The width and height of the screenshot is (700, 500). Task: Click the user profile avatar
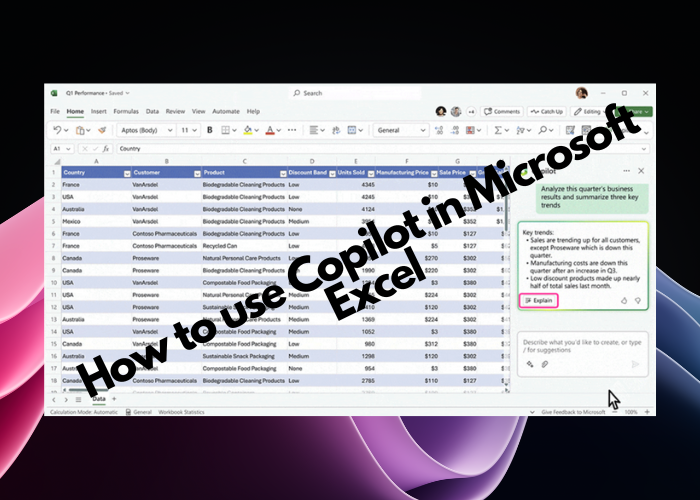[581, 93]
